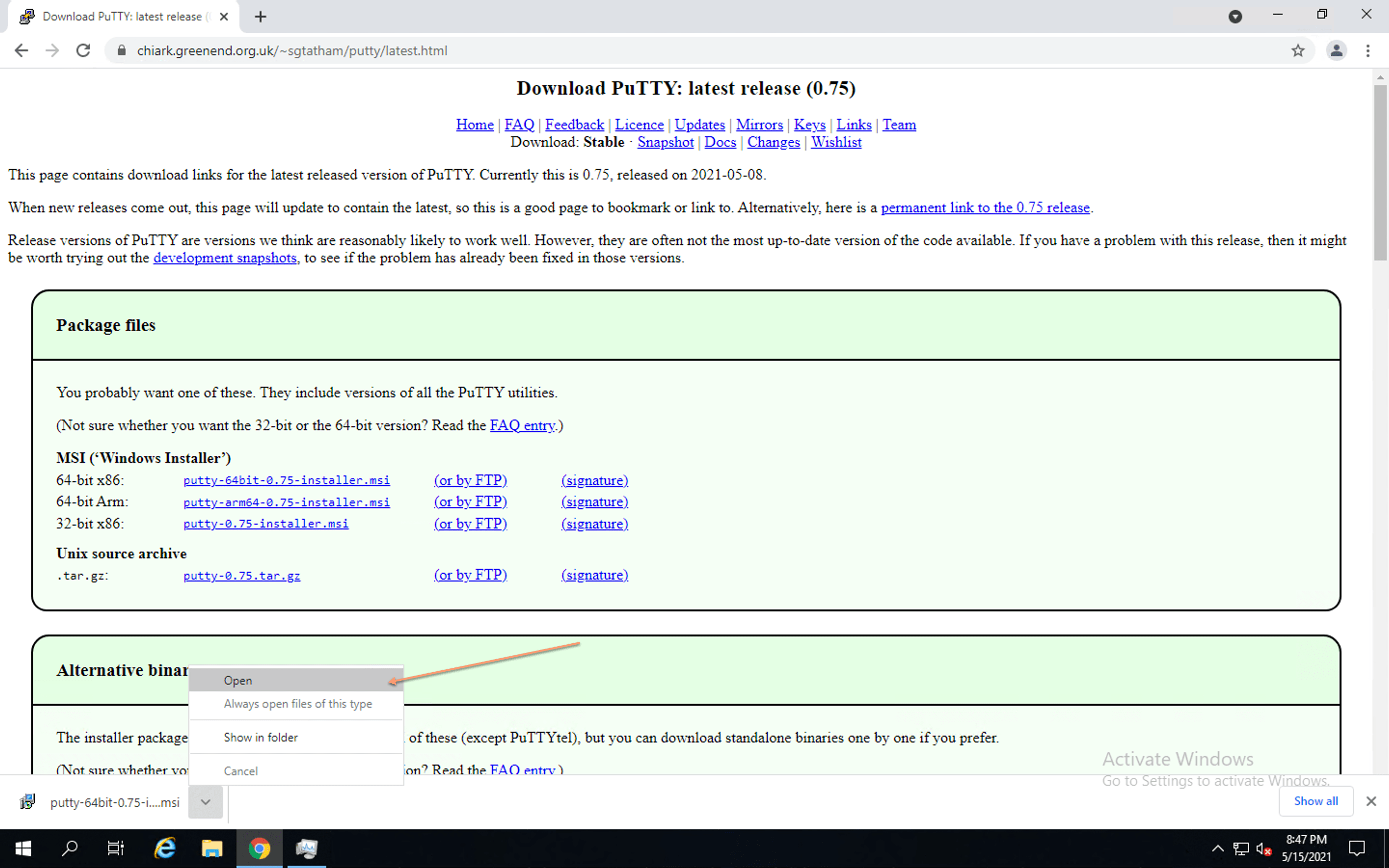Click the putty-arm64-0.75-installer.msi link

286,502
